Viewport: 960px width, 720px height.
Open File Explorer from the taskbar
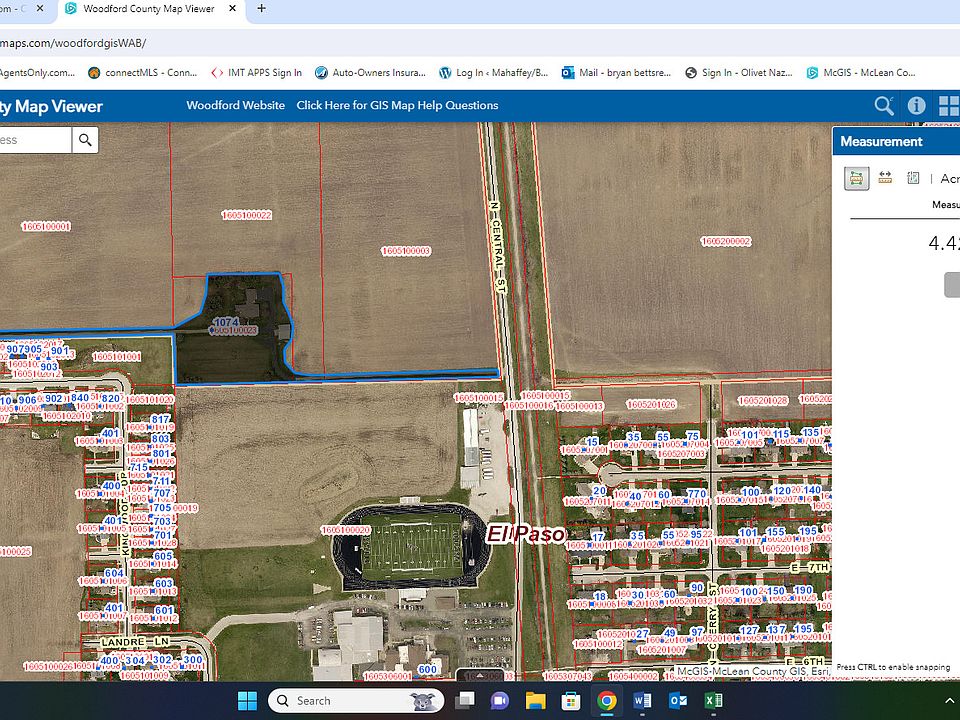(535, 701)
